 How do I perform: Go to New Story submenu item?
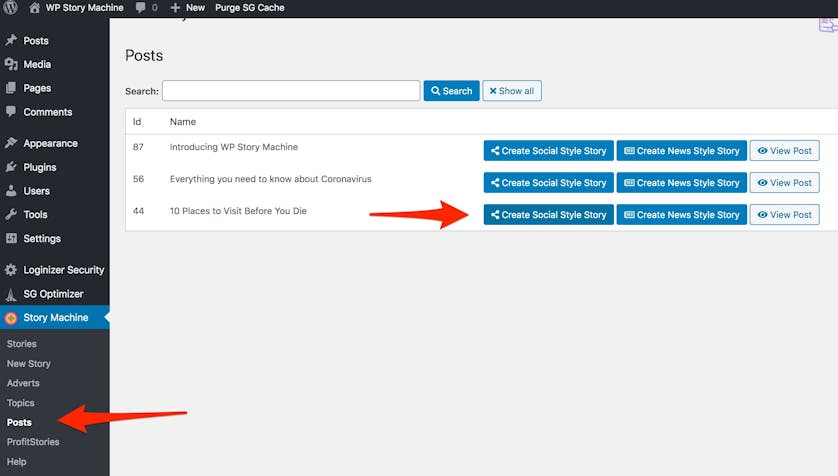click(x=29, y=364)
